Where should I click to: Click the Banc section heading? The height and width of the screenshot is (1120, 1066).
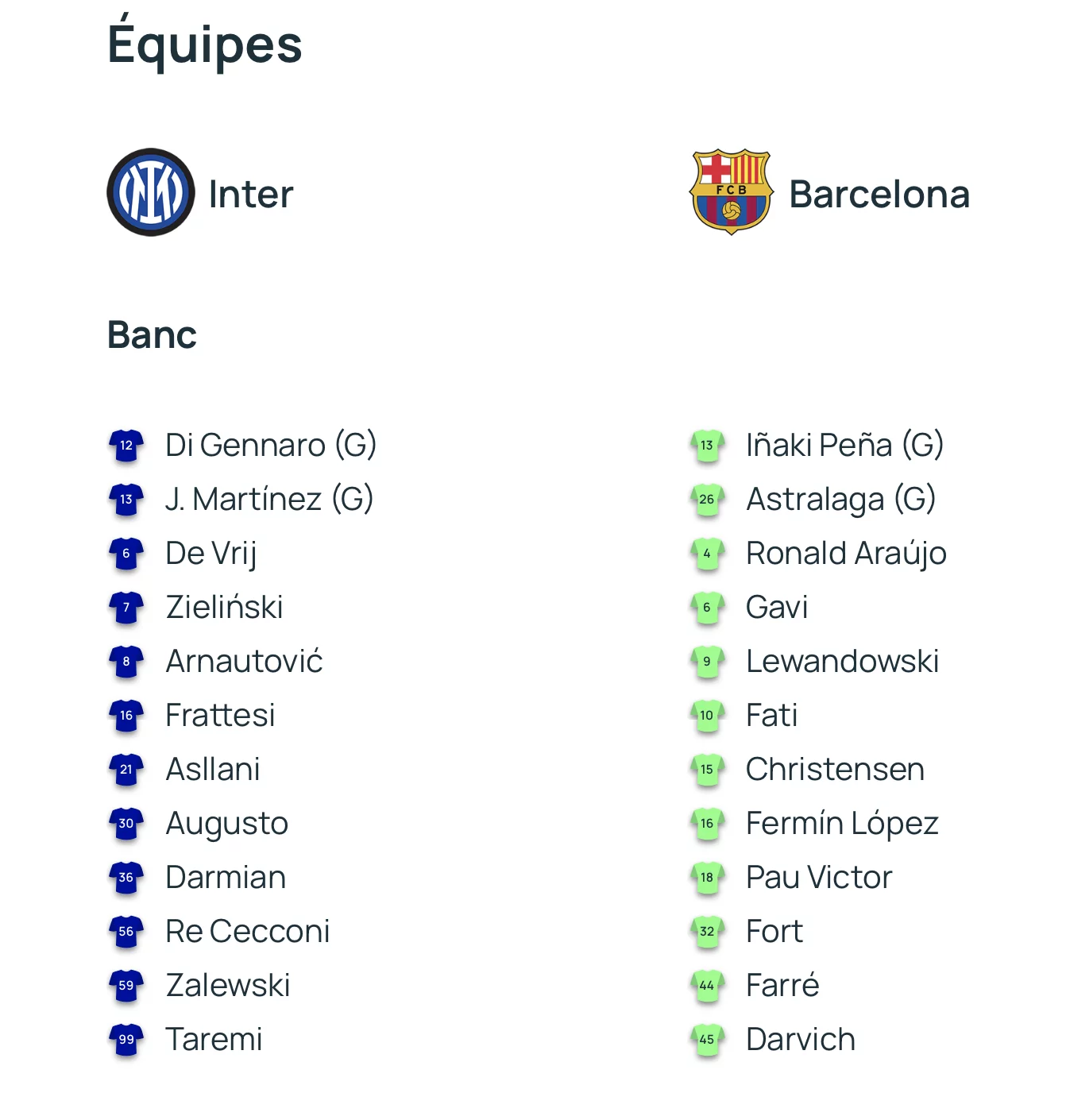[x=152, y=335]
